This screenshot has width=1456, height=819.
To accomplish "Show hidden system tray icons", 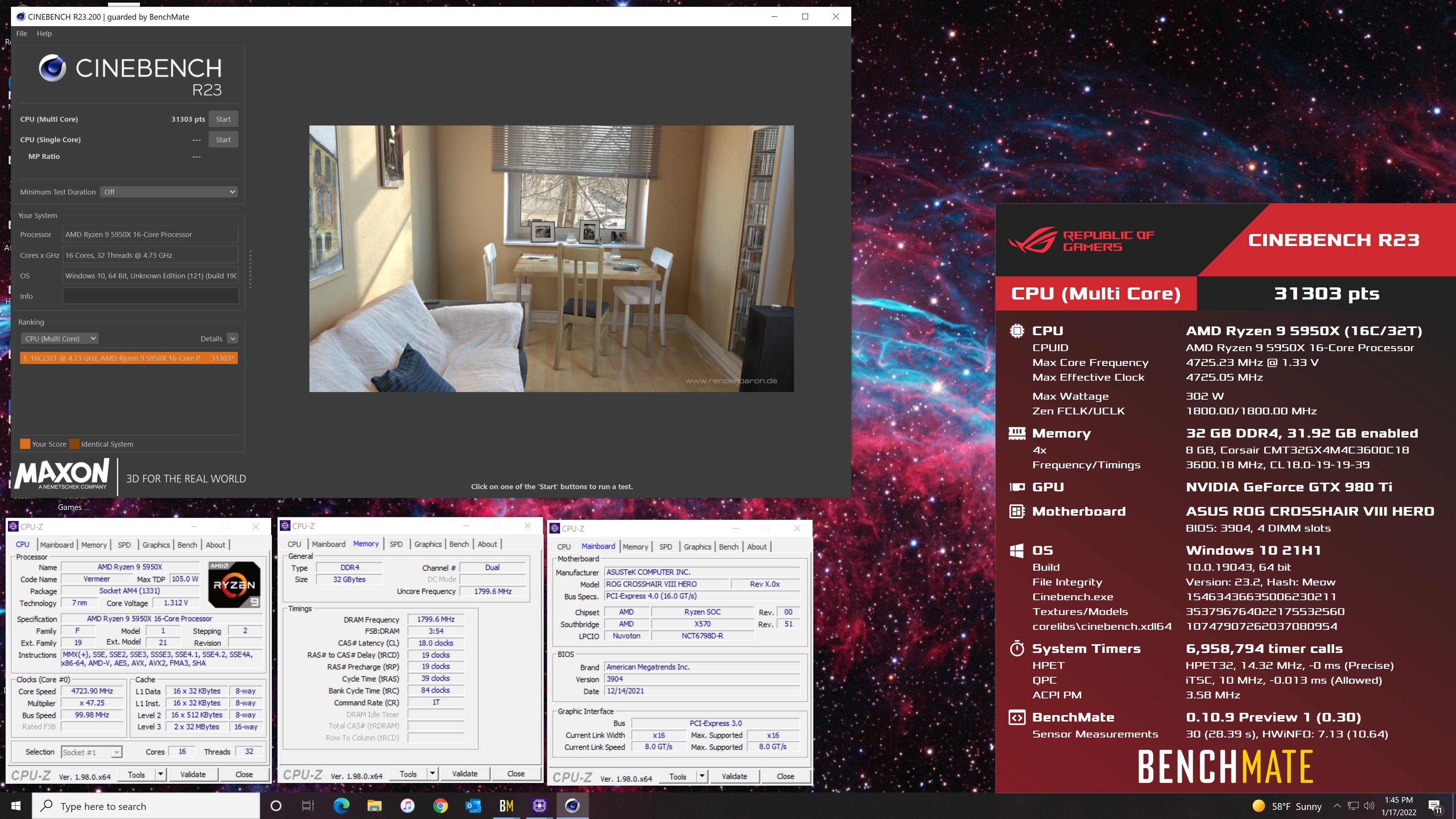I will pyautogui.click(x=1337, y=806).
